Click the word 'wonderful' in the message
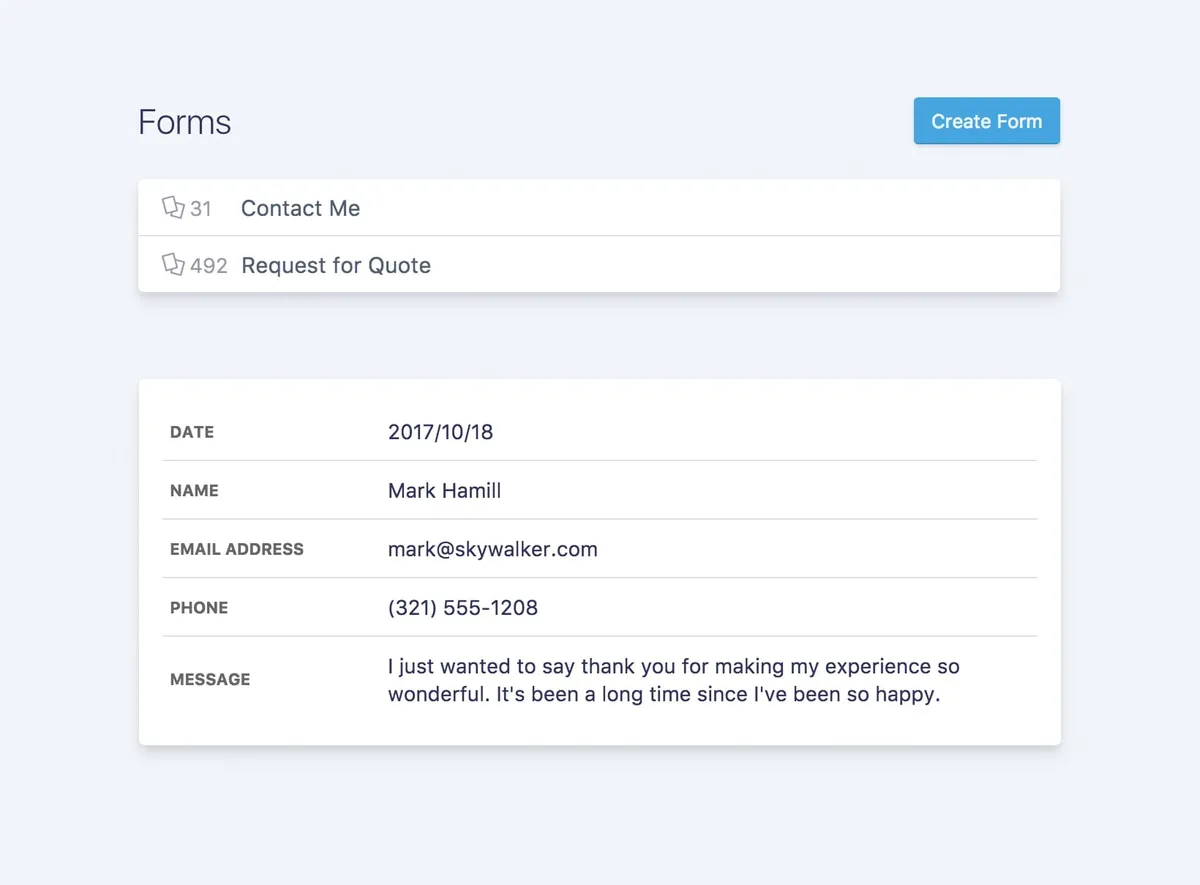The image size is (1200, 885). (436, 695)
